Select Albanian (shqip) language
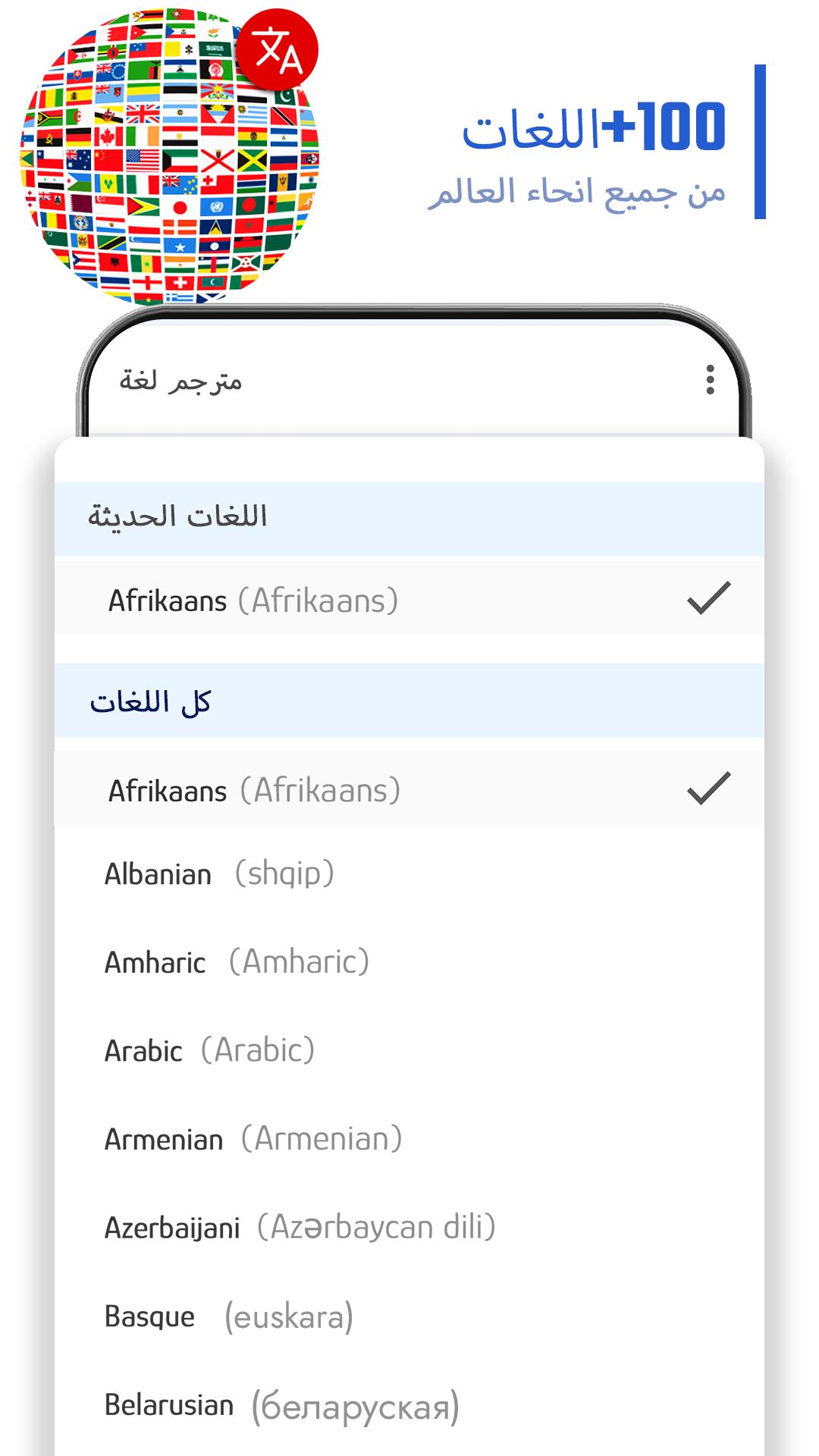 point(409,874)
